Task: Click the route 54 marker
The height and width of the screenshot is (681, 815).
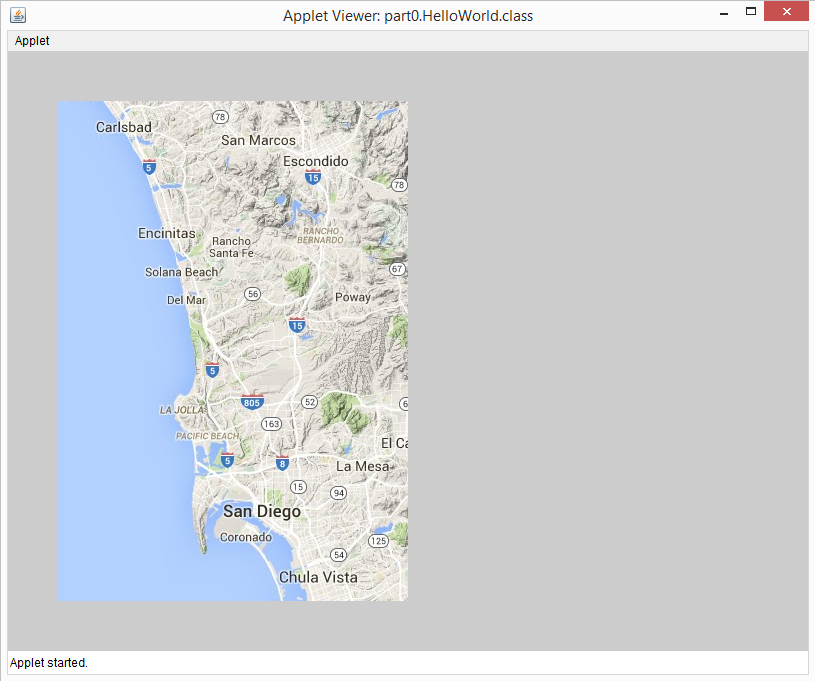Action: pyautogui.click(x=339, y=555)
